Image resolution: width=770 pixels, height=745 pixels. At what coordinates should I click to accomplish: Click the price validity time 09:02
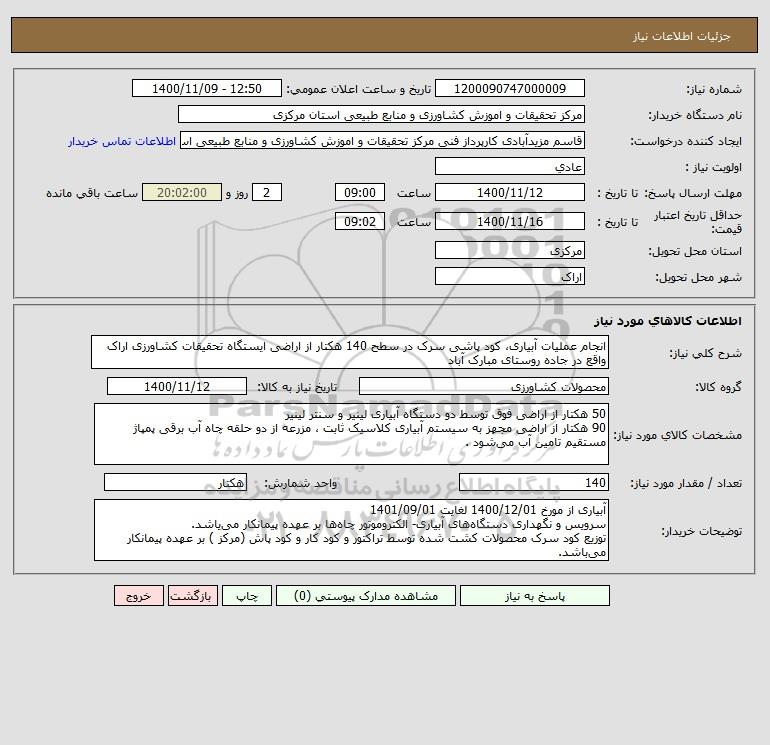pos(360,221)
